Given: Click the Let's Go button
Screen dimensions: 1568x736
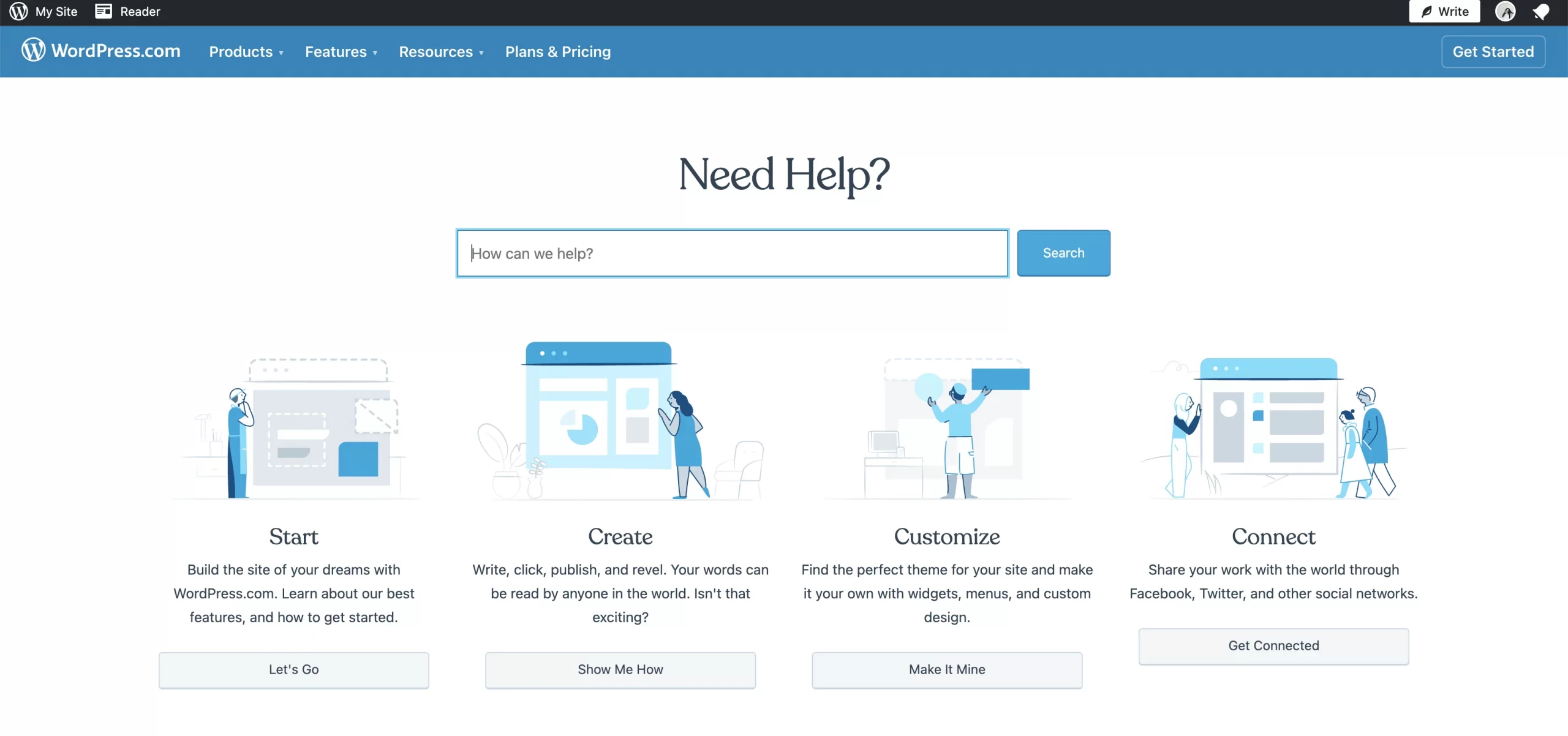Looking at the screenshot, I should click(x=293, y=668).
